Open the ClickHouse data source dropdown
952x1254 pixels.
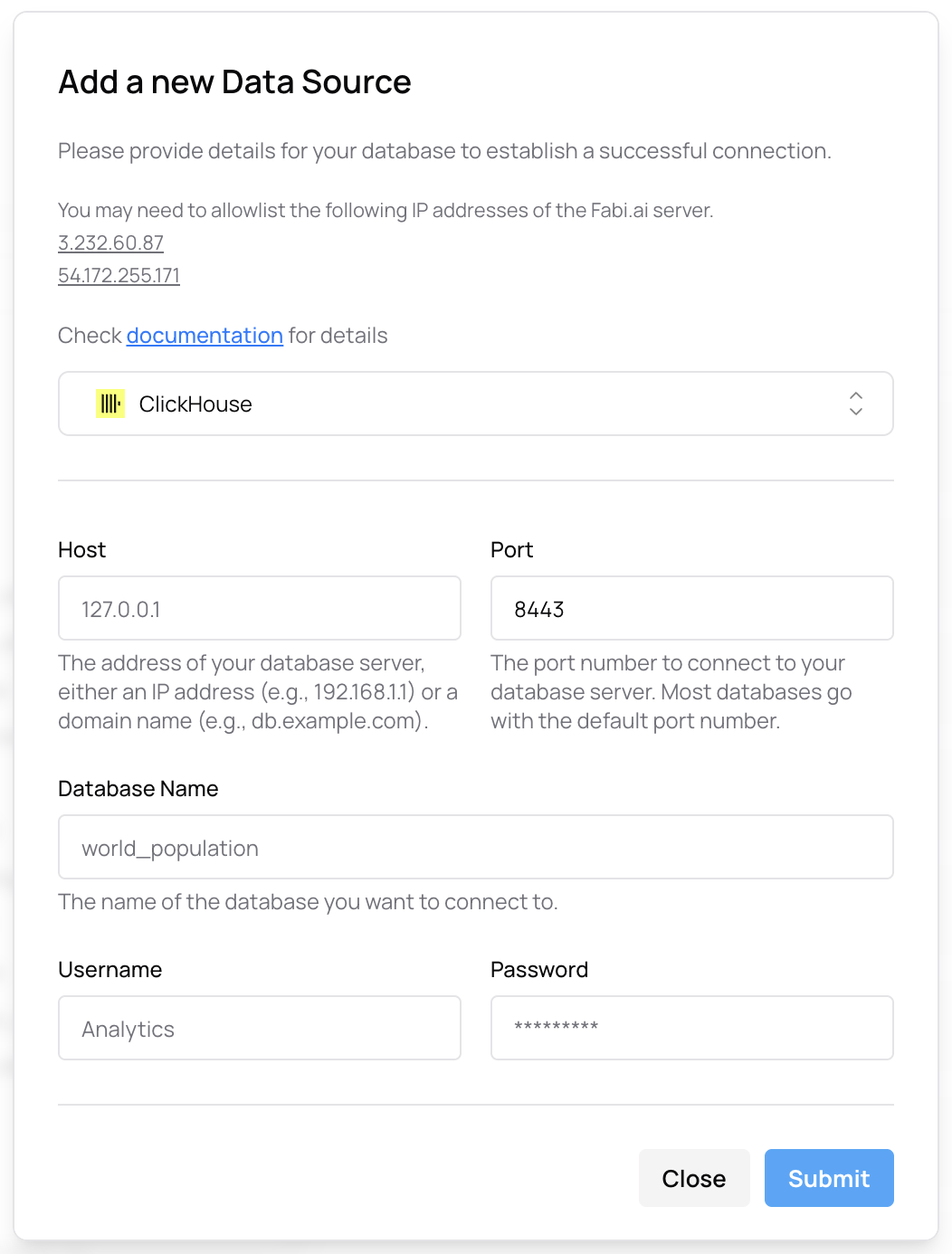475,404
